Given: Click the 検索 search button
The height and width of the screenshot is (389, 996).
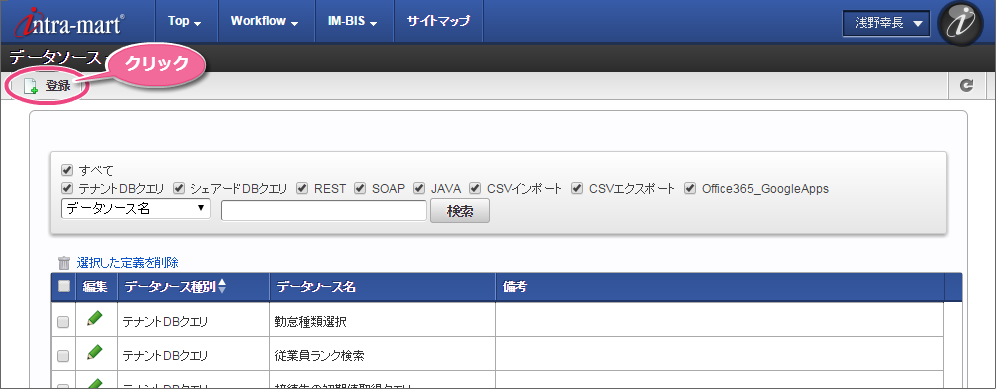Looking at the screenshot, I should point(460,211).
